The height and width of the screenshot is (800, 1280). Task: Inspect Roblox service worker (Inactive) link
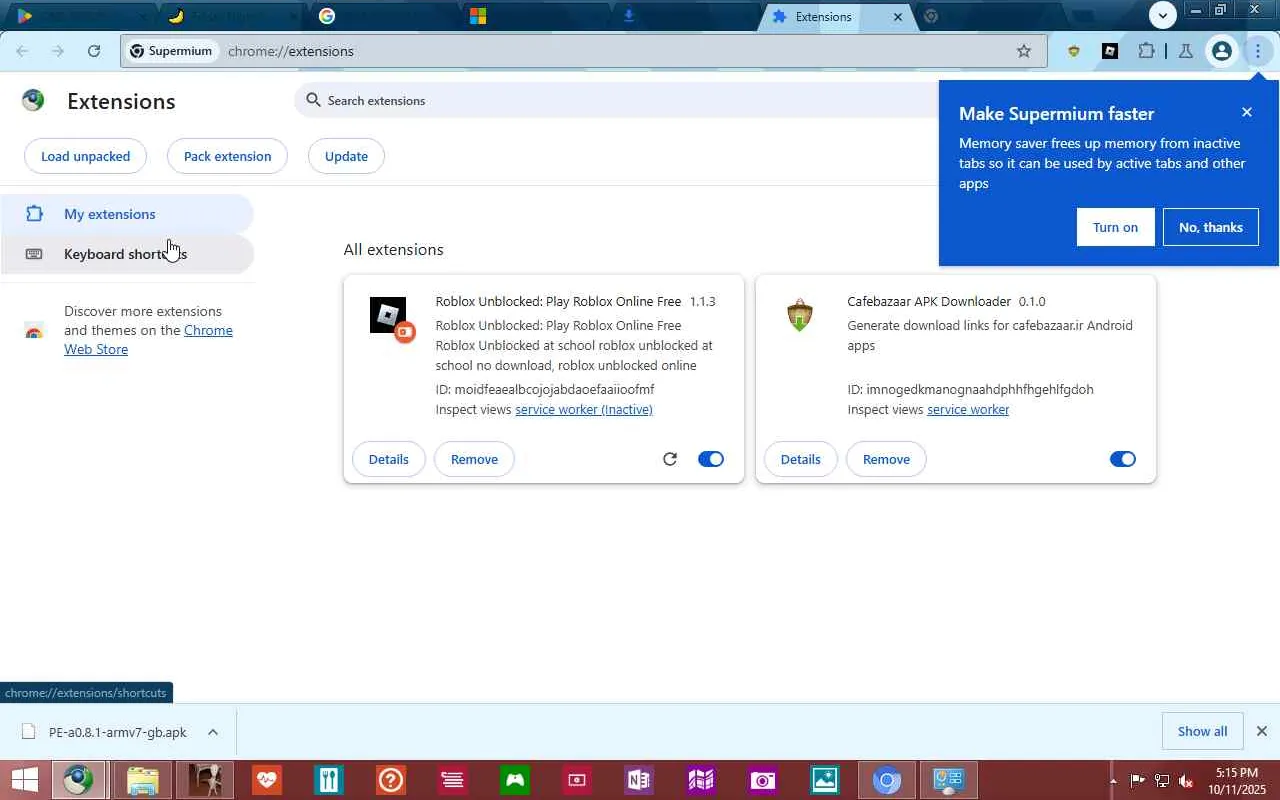click(x=584, y=409)
